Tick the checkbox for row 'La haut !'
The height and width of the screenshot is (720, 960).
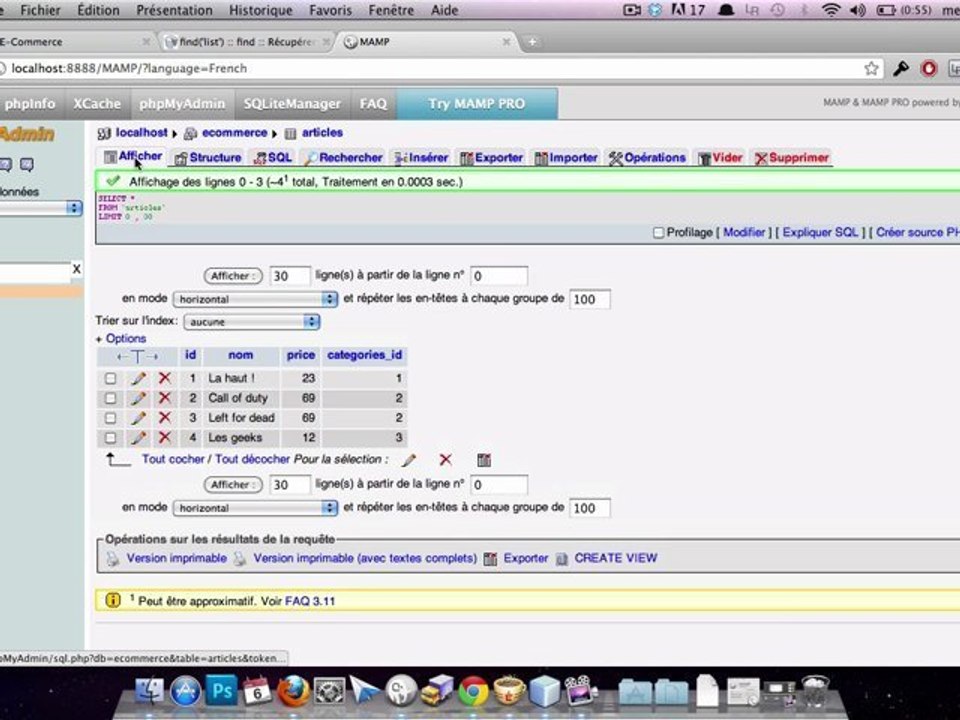(110, 378)
